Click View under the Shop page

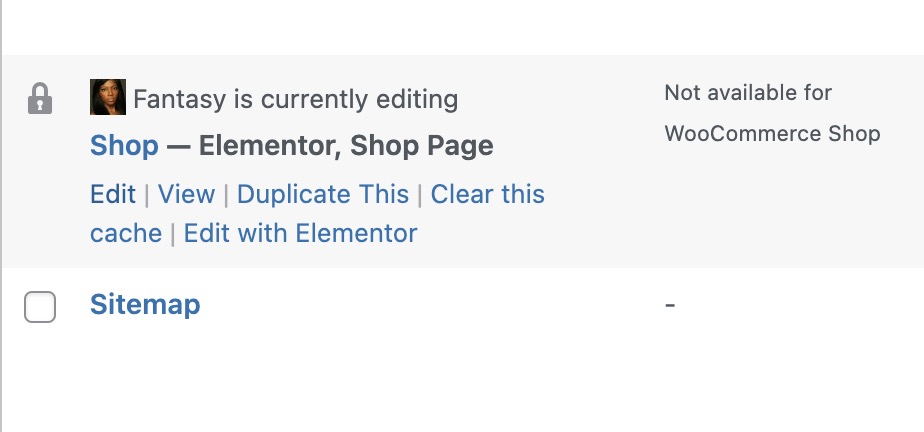(186, 194)
